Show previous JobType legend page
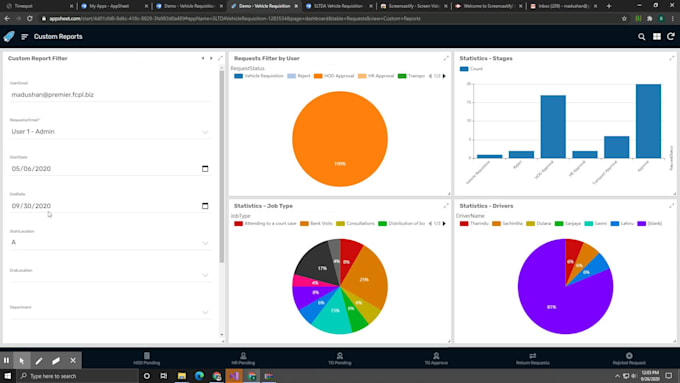The width and height of the screenshot is (680, 383). pos(430,223)
